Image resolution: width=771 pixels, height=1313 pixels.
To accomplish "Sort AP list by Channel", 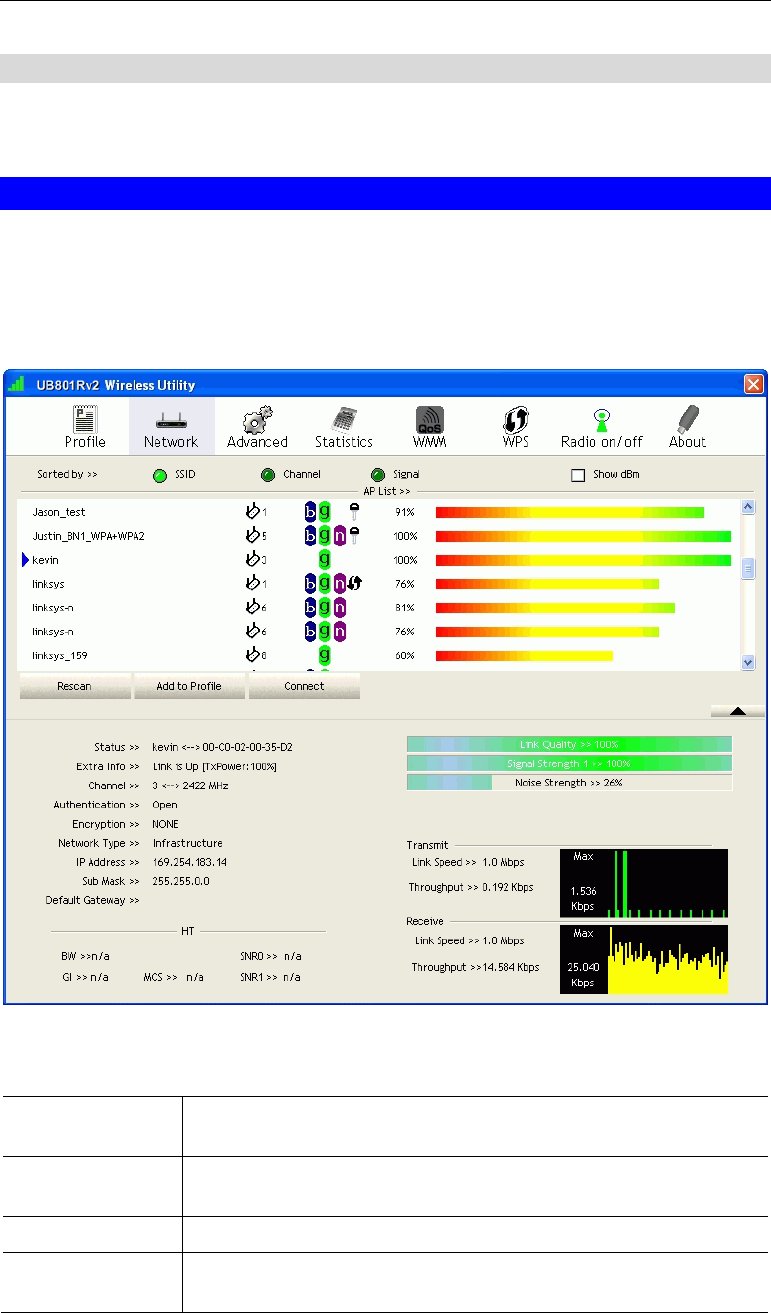I will pos(268,475).
